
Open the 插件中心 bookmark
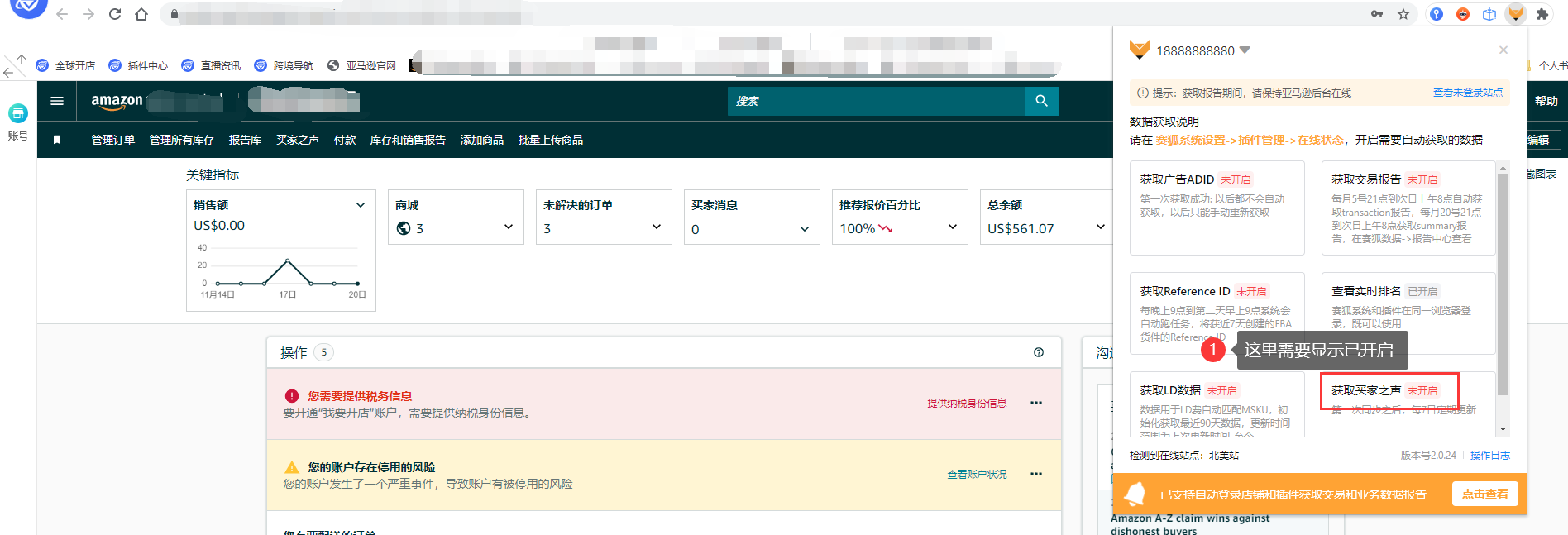(x=138, y=65)
